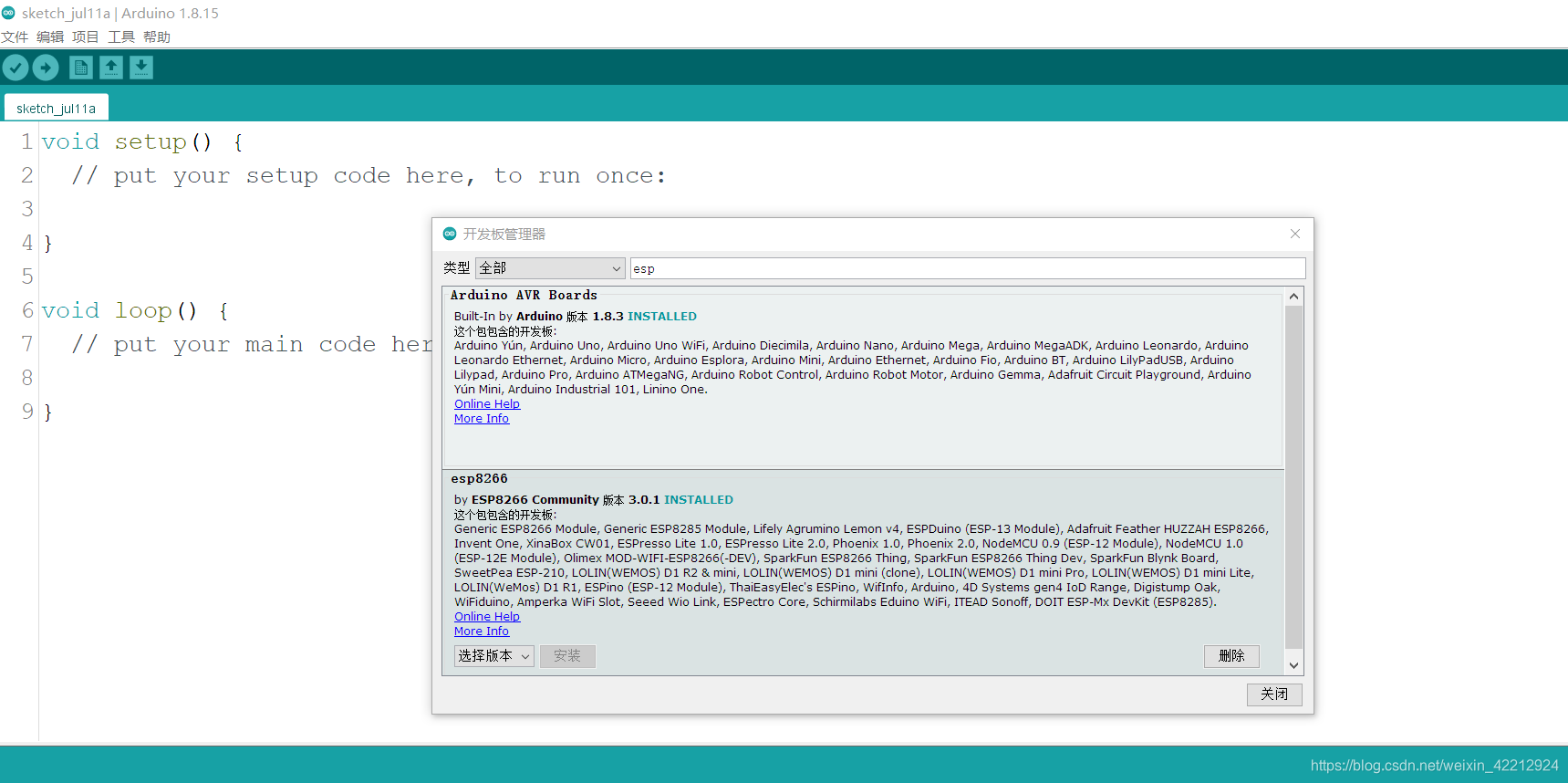The image size is (1568, 783).
Task: Create a new sketch with the New icon
Action: (x=81, y=68)
